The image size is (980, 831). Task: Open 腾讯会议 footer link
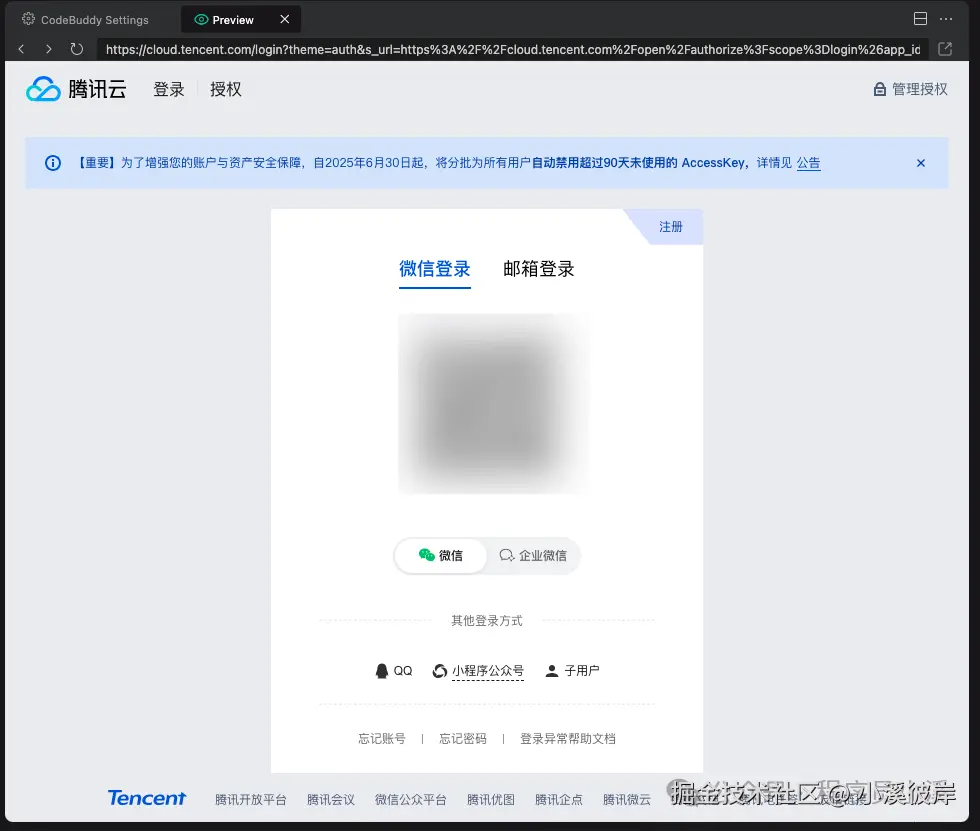coord(331,800)
